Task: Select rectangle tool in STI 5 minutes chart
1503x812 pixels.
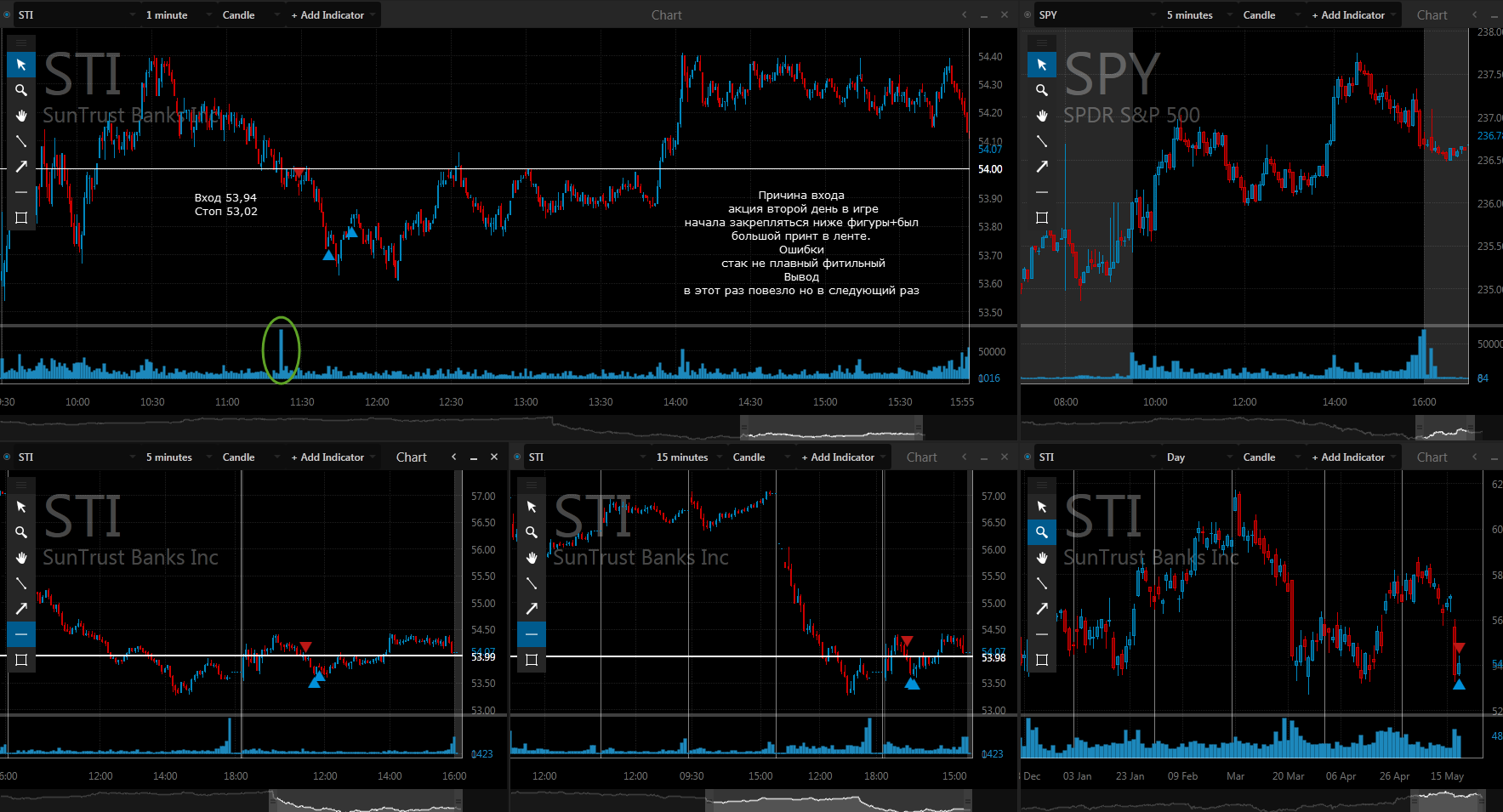Action: pos(21,660)
